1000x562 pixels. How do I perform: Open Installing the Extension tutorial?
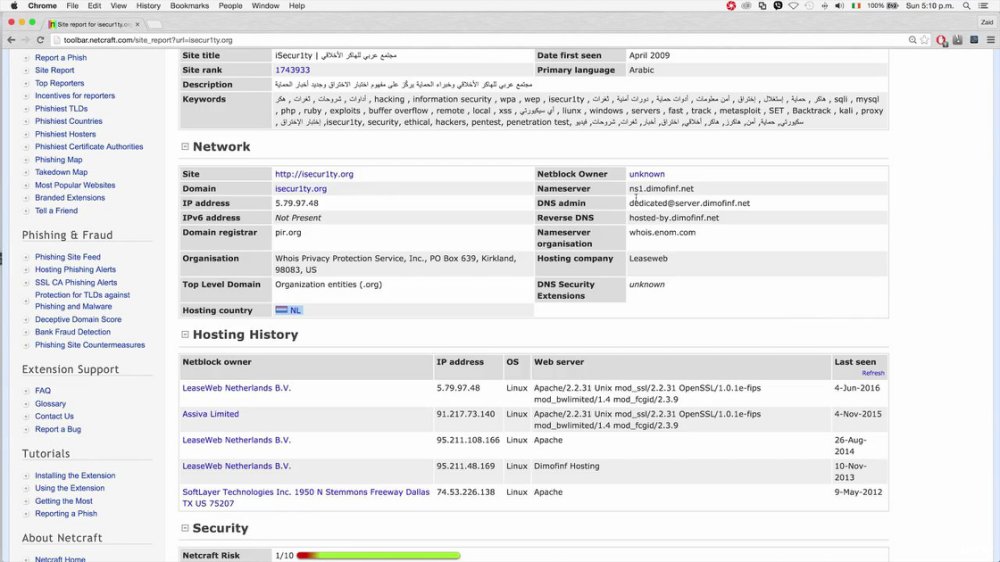pos(75,475)
